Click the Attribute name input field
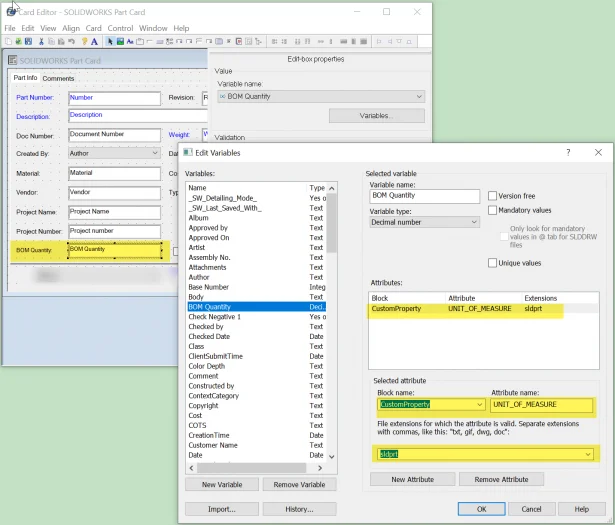The width and height of the screenshot is (615, 525). click(541, 404)
